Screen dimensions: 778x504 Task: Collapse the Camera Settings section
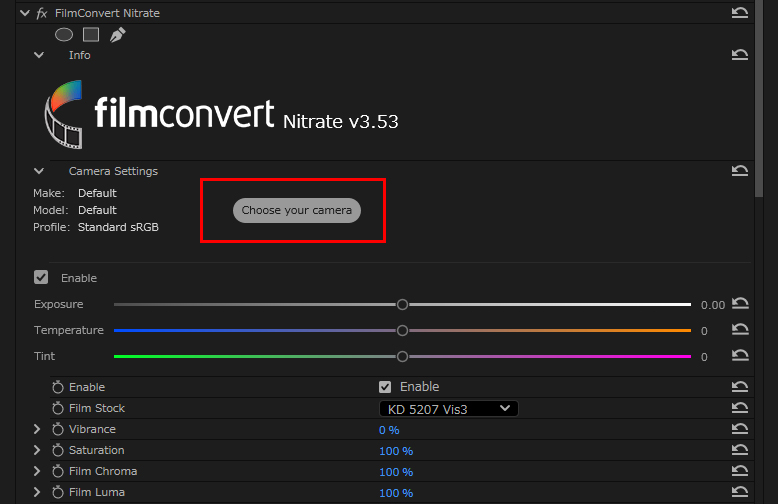pos(39,171)
